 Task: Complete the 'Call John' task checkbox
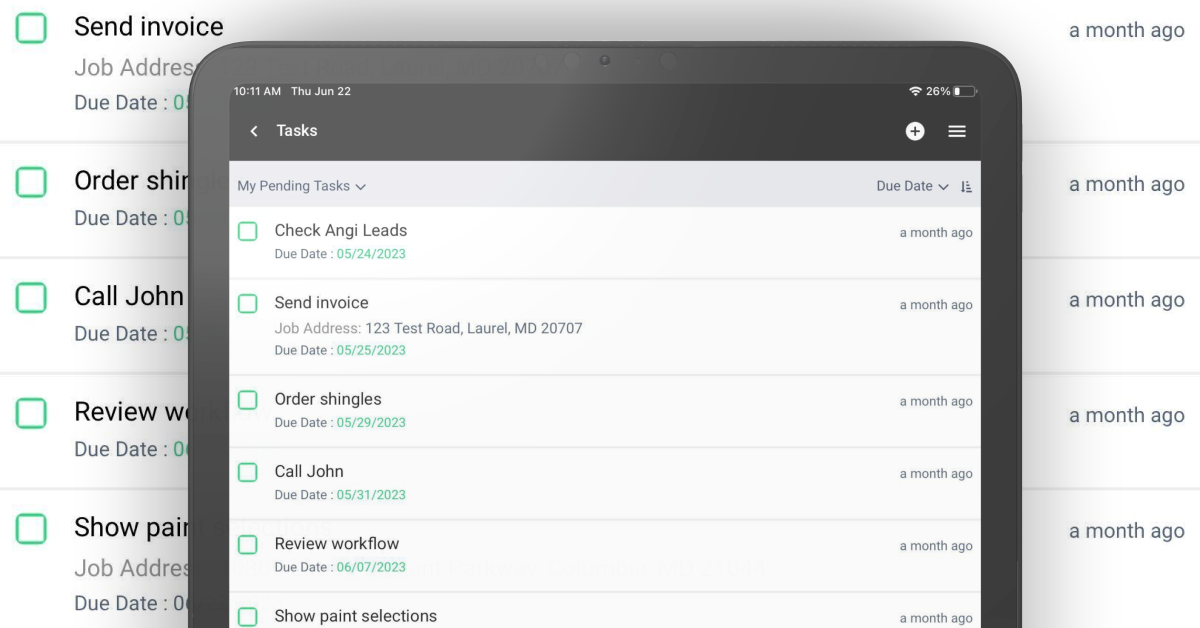(x=248, y=473)
